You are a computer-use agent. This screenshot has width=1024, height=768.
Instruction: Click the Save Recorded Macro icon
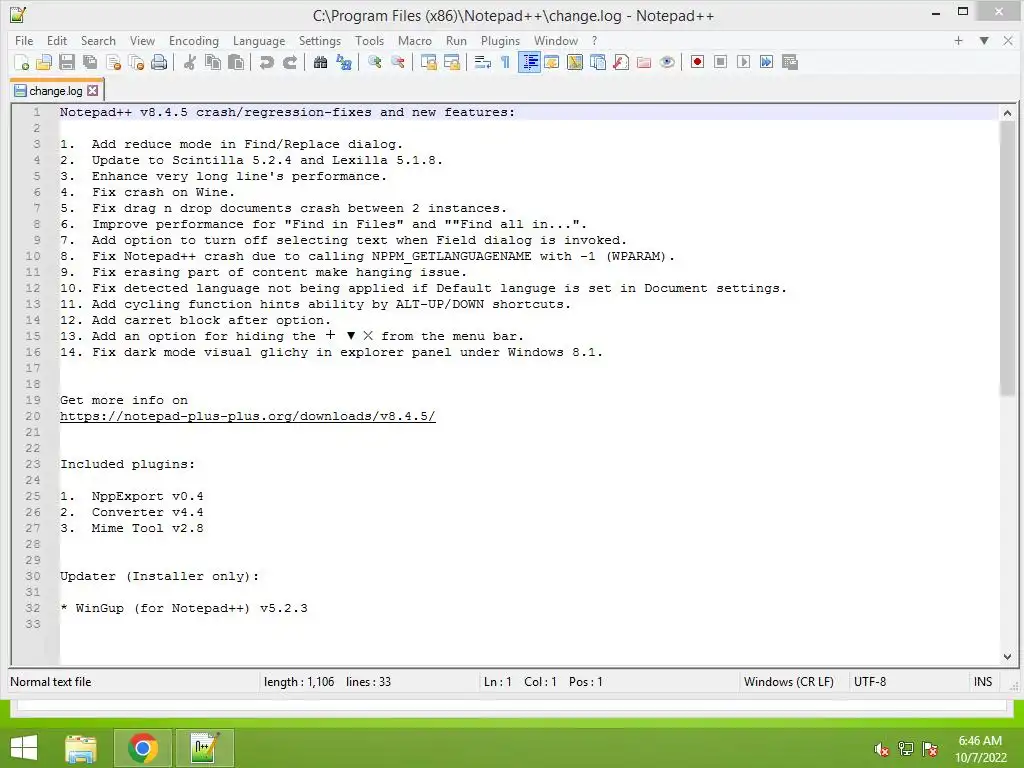[790, 62]
